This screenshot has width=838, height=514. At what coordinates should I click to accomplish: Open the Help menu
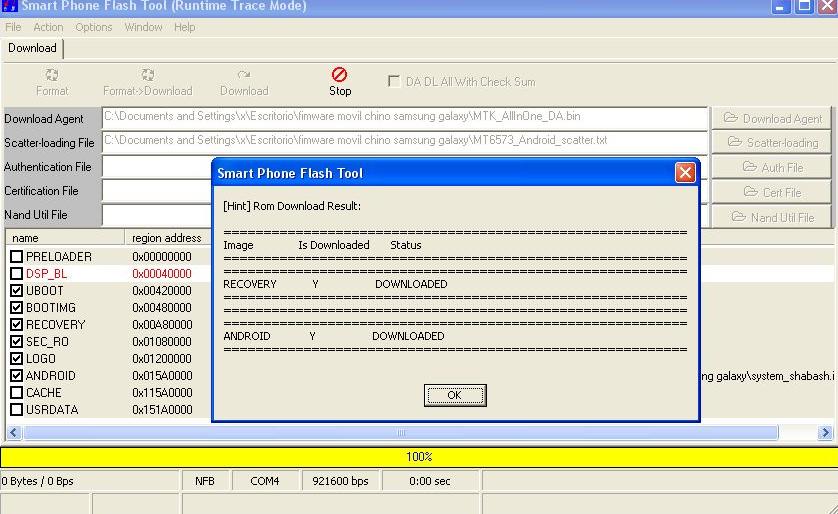click(x=184, y=27)
